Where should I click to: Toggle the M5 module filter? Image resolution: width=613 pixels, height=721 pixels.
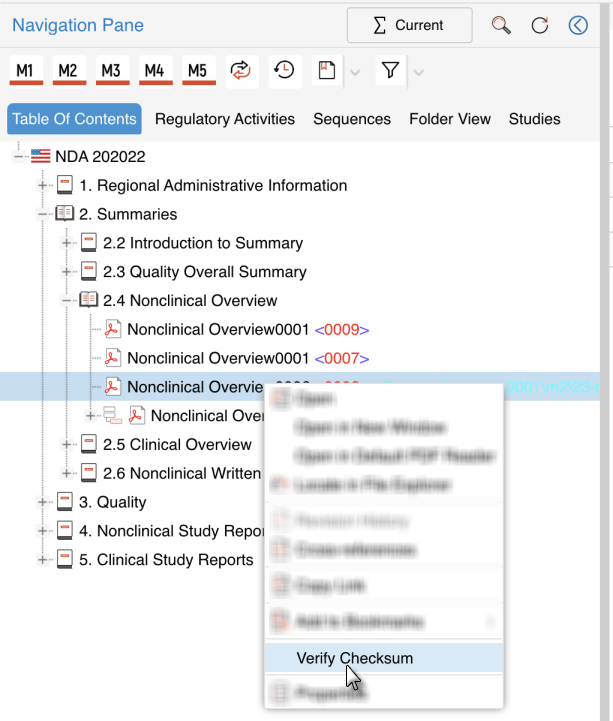pos(197,70)
